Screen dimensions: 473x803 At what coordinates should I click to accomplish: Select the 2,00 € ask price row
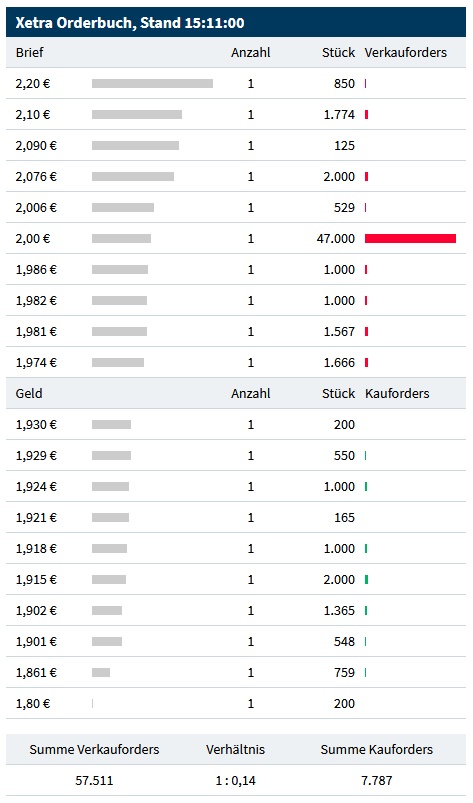click(236, 238)
